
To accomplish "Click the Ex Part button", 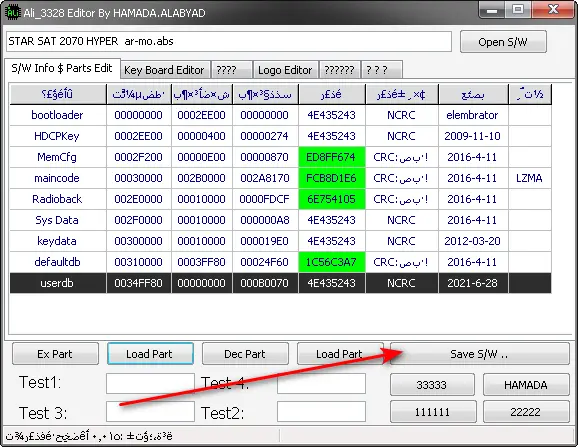I will pos(55,354).
